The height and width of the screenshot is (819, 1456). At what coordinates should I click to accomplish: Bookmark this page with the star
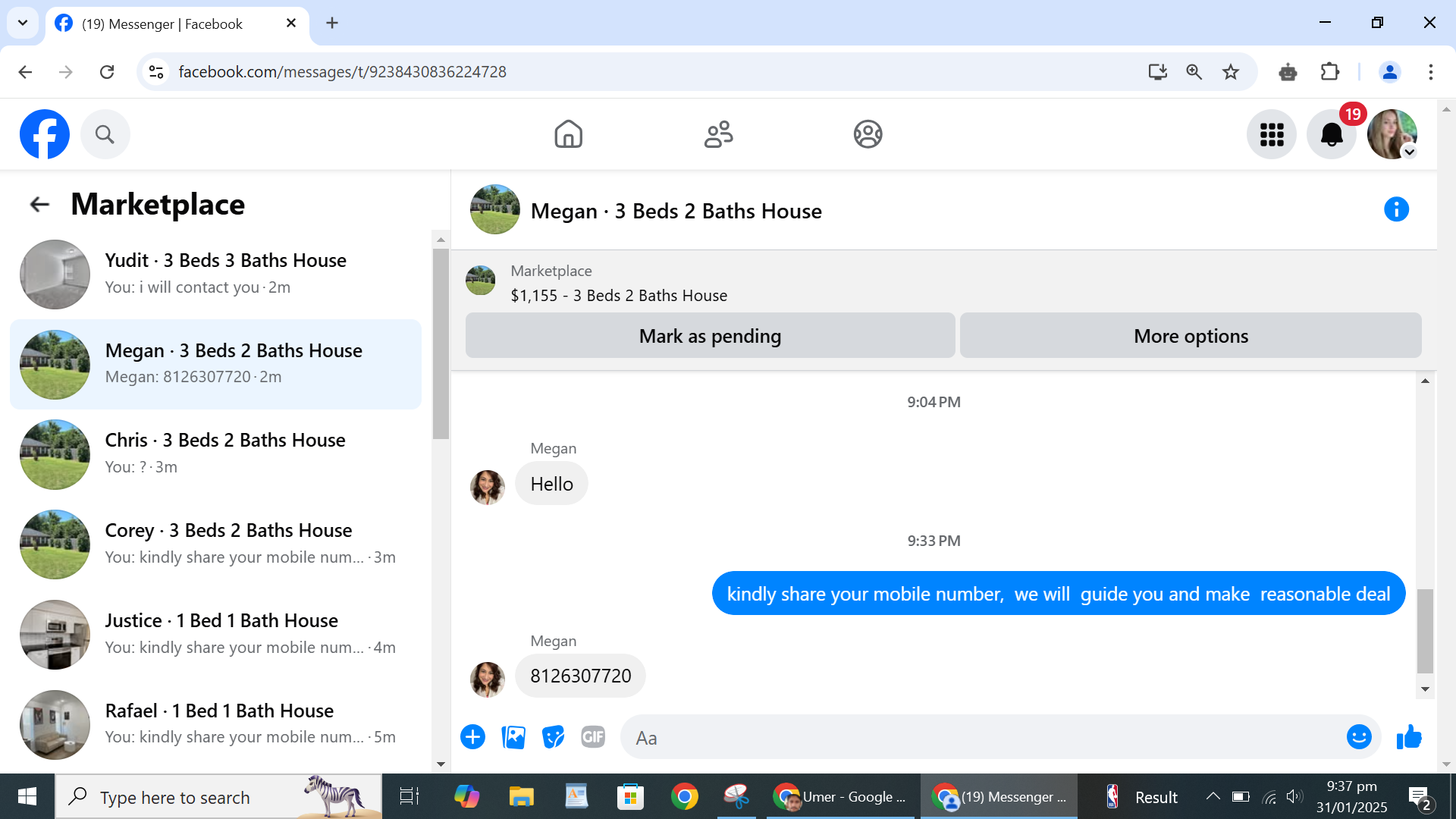1230,72
